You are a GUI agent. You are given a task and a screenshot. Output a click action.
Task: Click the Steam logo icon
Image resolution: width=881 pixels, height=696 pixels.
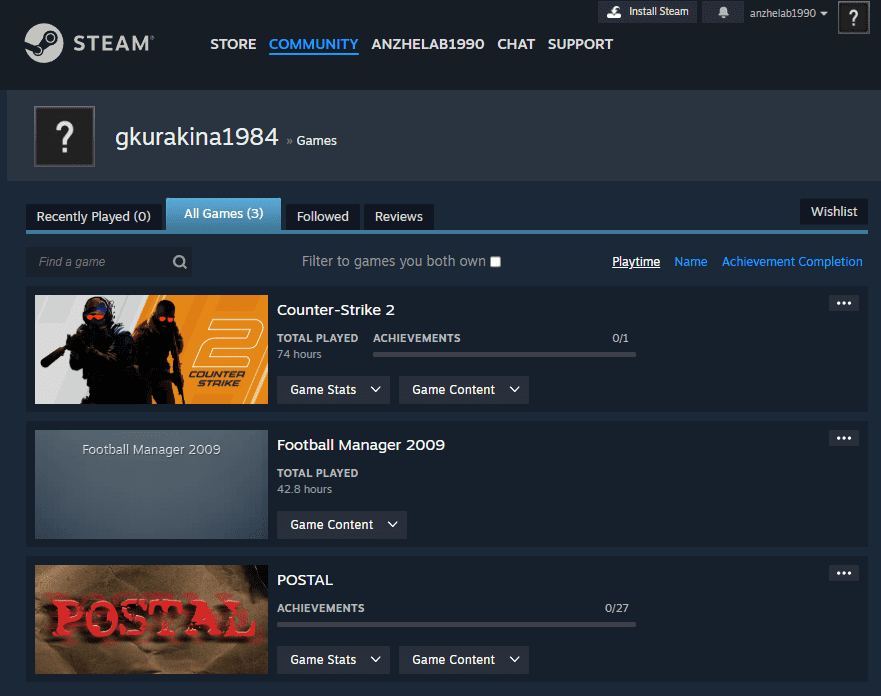[x=44, y=44]
